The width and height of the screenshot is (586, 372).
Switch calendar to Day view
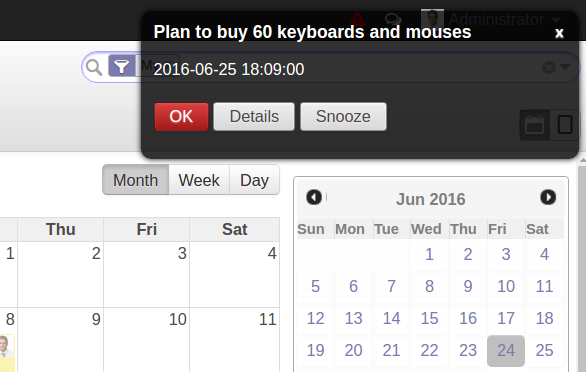pyautogui.click(x=254, y=180)
